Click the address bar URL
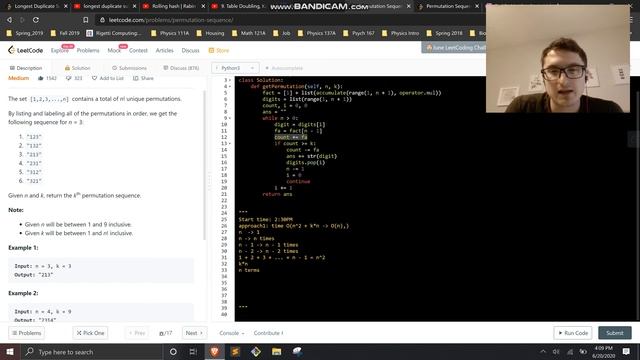The width and height of the screenshot is (640, 360). pos(171,20)
